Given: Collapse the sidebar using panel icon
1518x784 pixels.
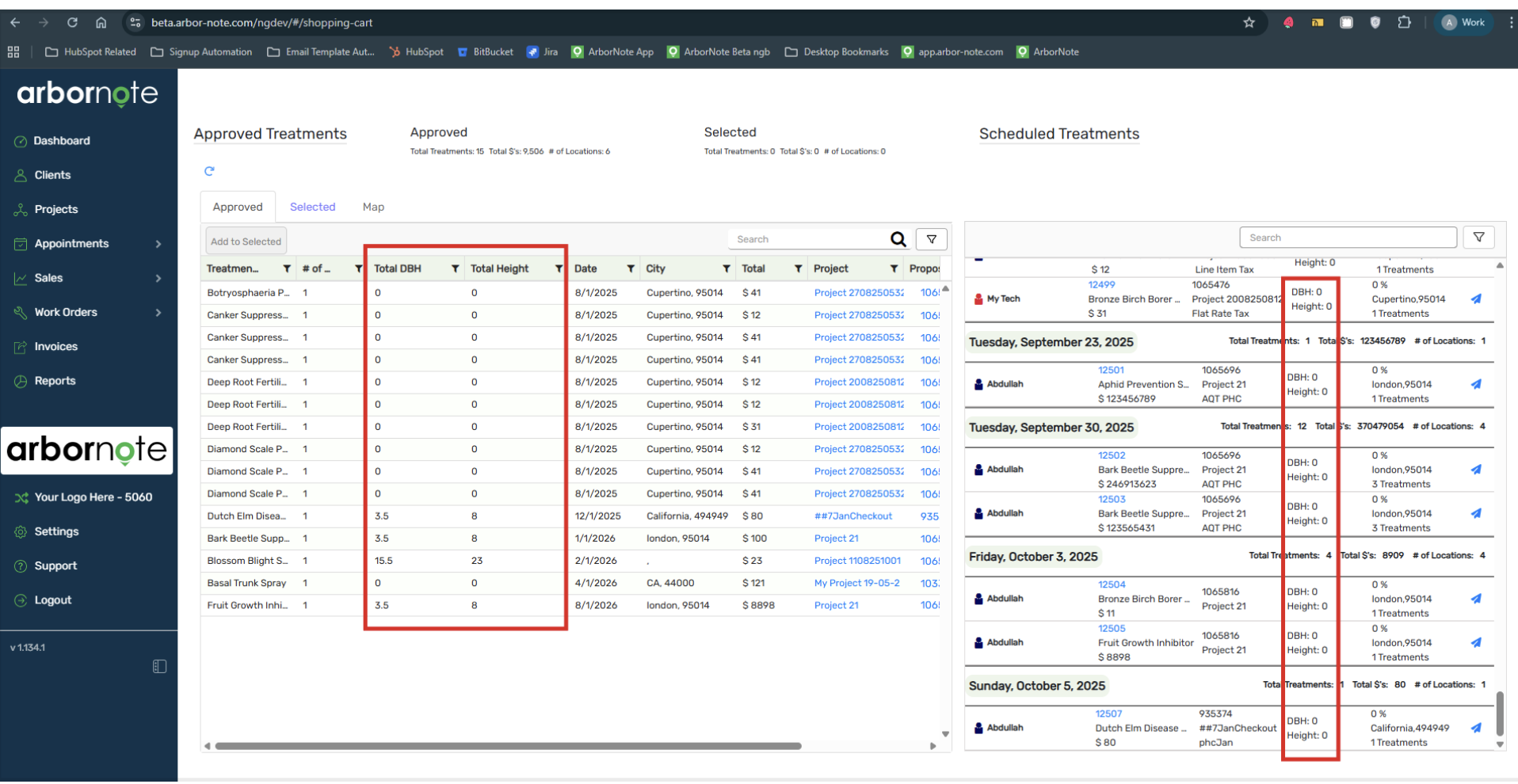Looking at the screenshot, I should click(159, 667).
